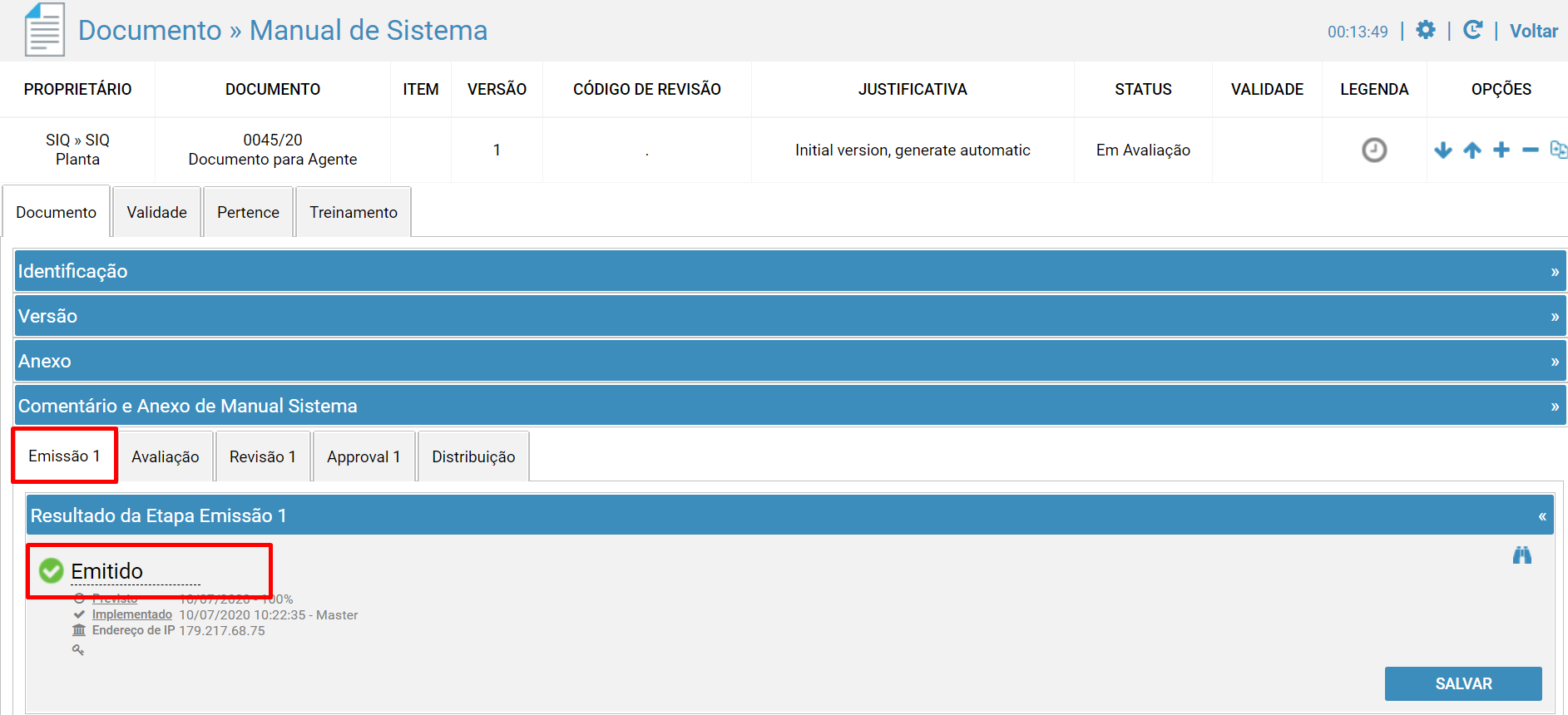The width and height of the screenshot is (1568, 715).
Task: Expand the Identificação section
Action: (x=790, y=271)
